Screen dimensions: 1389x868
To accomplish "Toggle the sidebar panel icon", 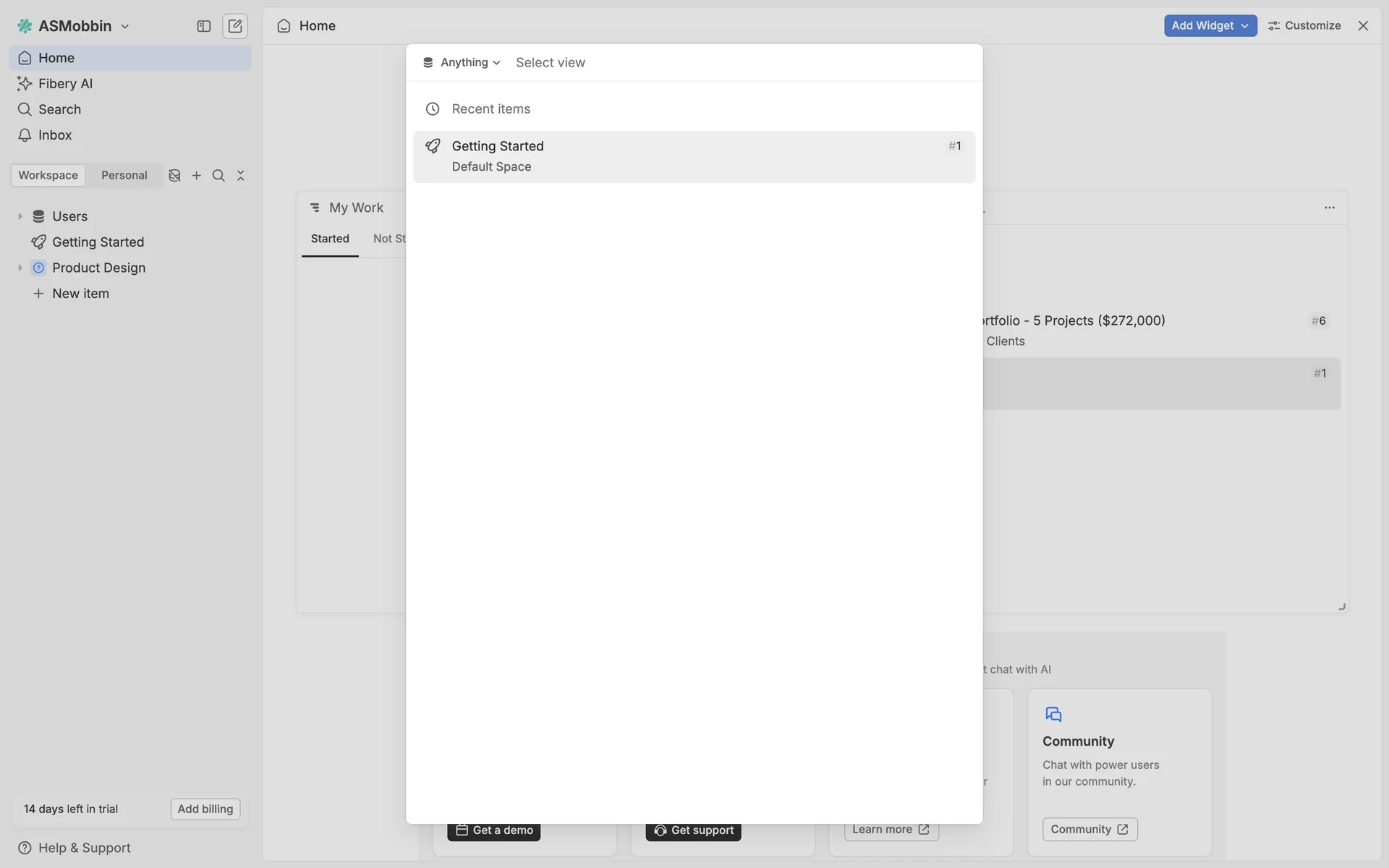I will pos(203,26).
